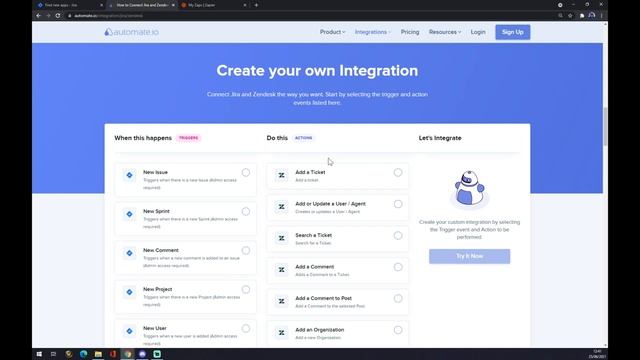Click the Jira icon beside New User
This screenshot has height=360, width=640.
coord(129,331)
